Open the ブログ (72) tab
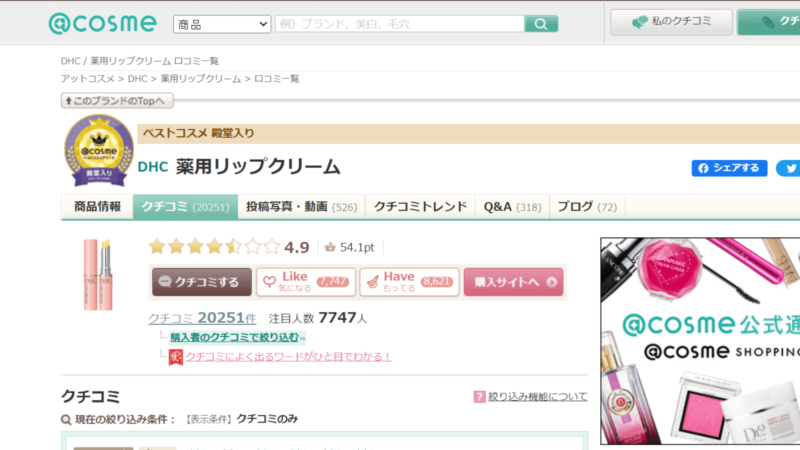This screenshot has height=450, width=800. pos(587,207)
